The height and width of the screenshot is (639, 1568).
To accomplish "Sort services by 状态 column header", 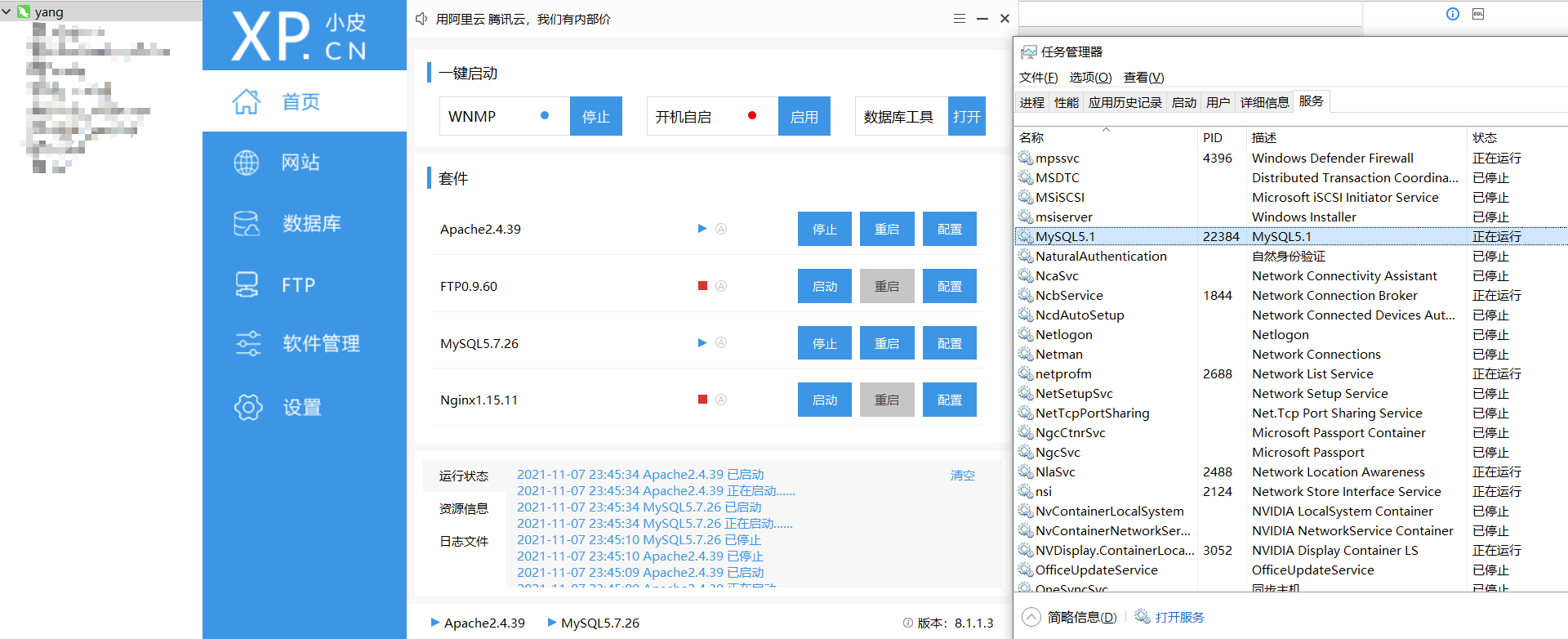I will tap(1517, 137).
